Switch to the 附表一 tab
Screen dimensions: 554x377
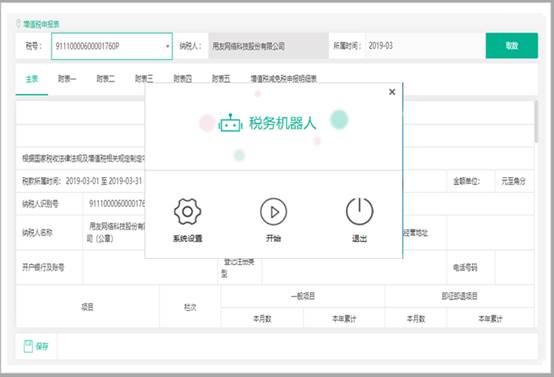click(x=67, y=79)
